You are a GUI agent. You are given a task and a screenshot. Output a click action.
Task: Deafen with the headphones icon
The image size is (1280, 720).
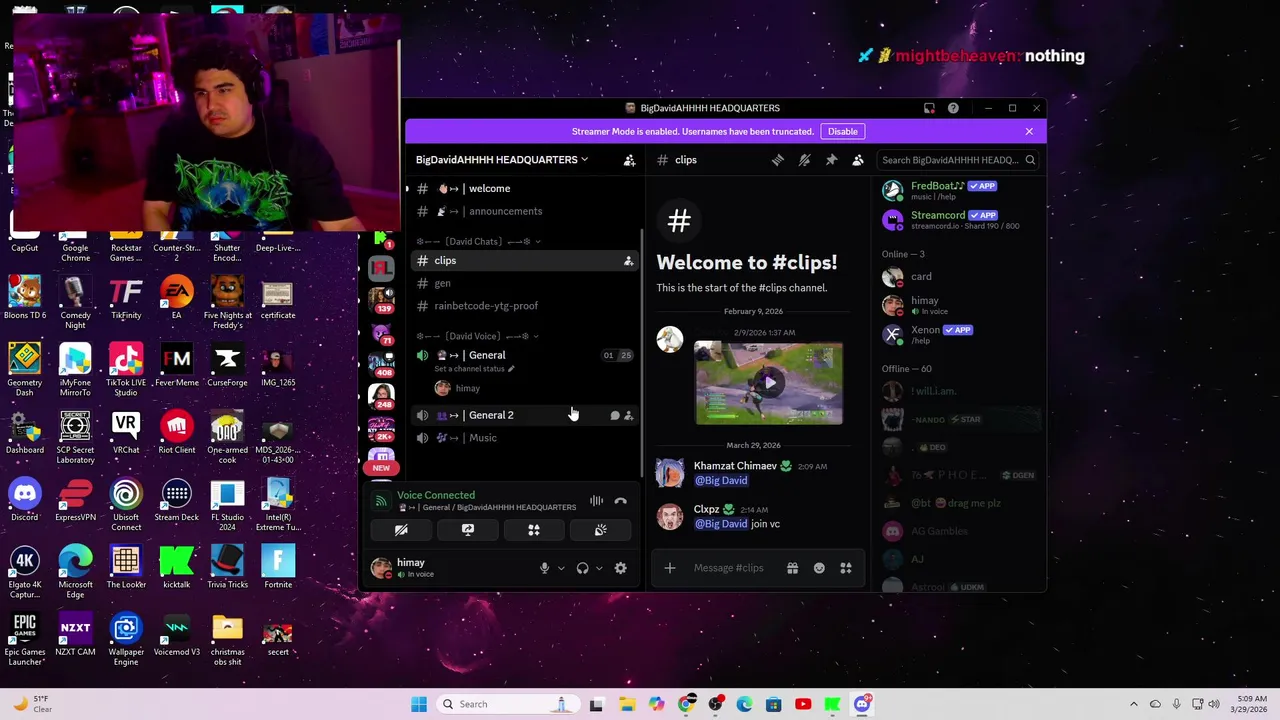point(582,568)
